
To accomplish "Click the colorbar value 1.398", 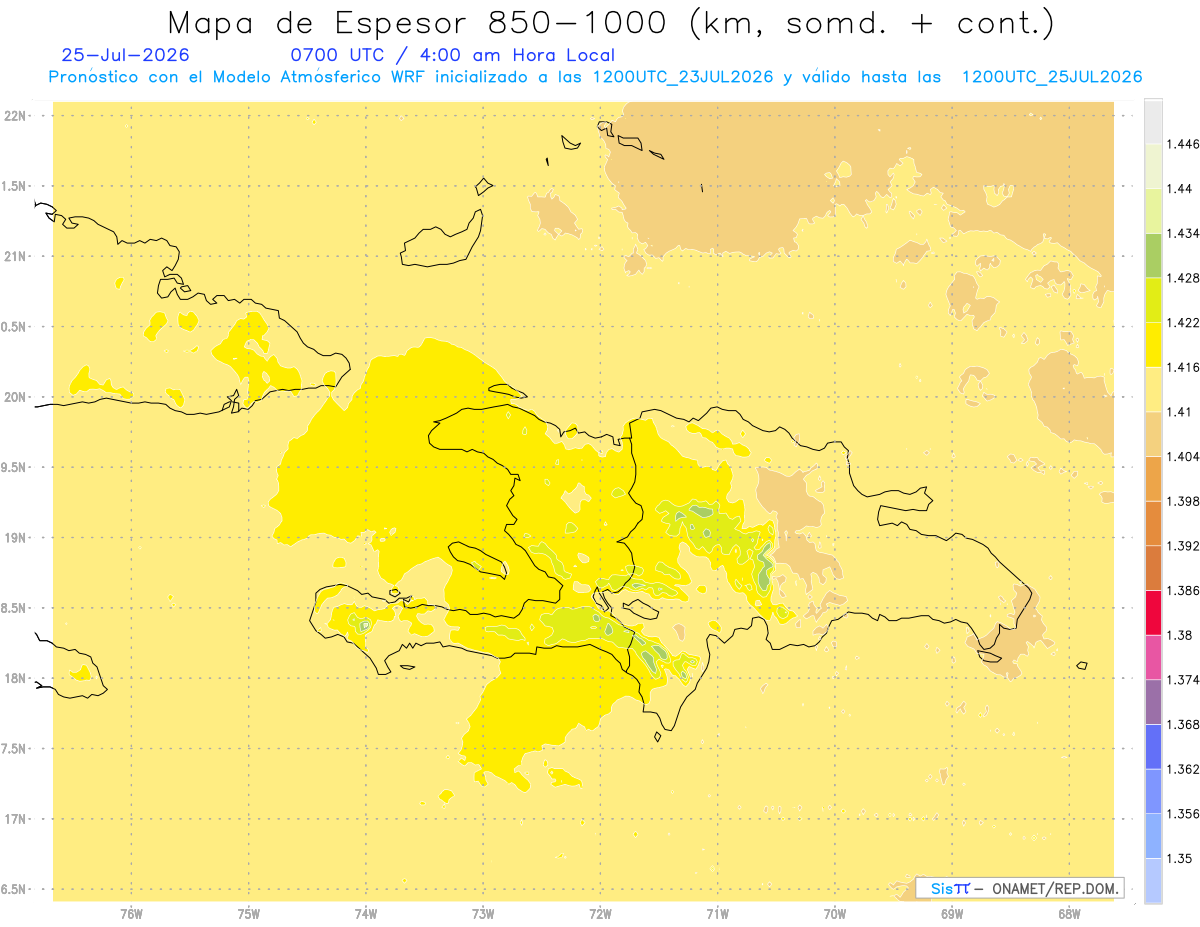I will pyautogui.click(x=1182, y=501).
